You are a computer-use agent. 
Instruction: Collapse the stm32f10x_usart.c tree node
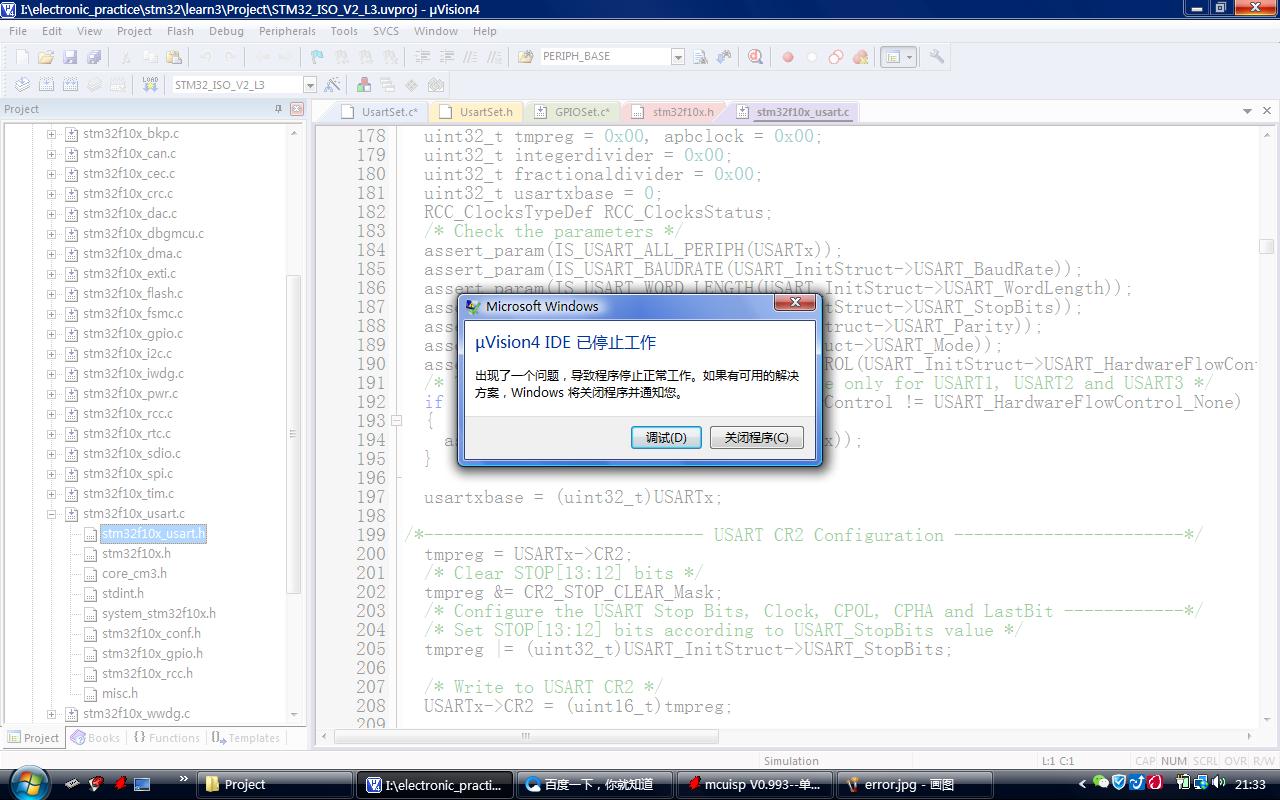[x=51, y=514]
